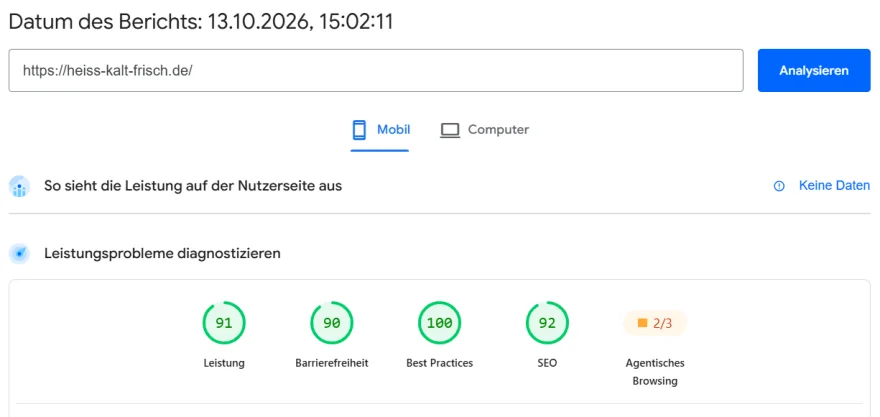
Task: Select the Leistung score gauge 91
Action: (x=224, y=323)
